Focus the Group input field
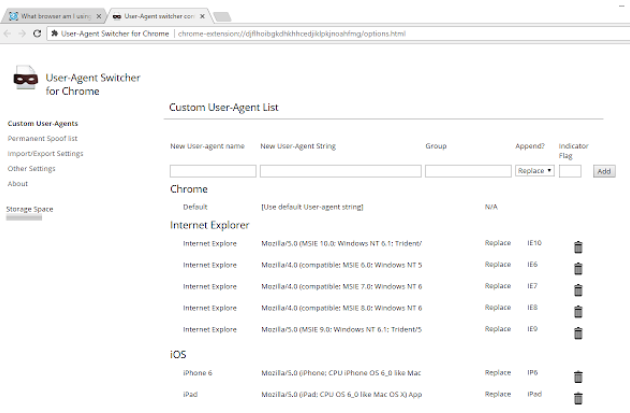 point(468,171)
